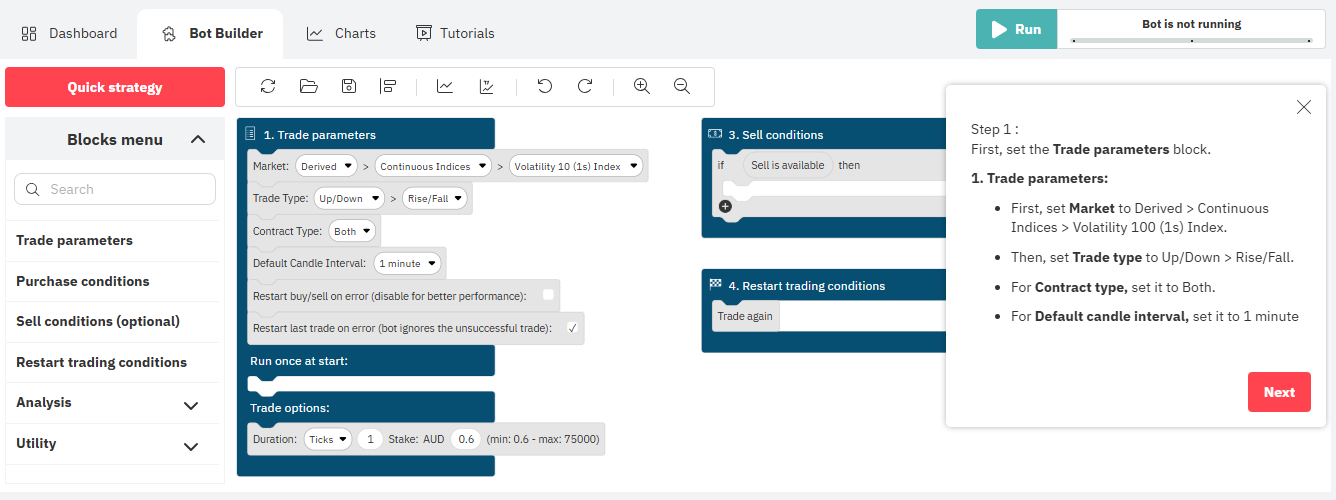Open the 1 minute candle interval dropdown
This screenshot has height=500, width=1336.
coord(407,264)
